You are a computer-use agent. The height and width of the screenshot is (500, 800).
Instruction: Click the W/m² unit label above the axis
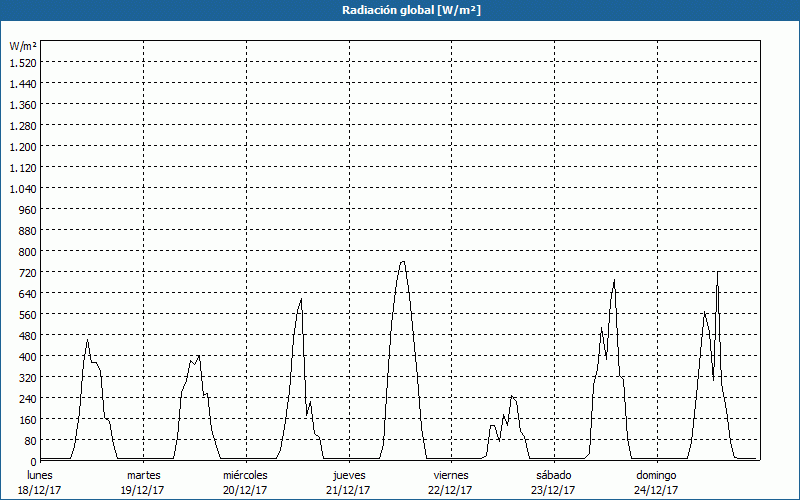pyautogui.click(x=23, y=46)
